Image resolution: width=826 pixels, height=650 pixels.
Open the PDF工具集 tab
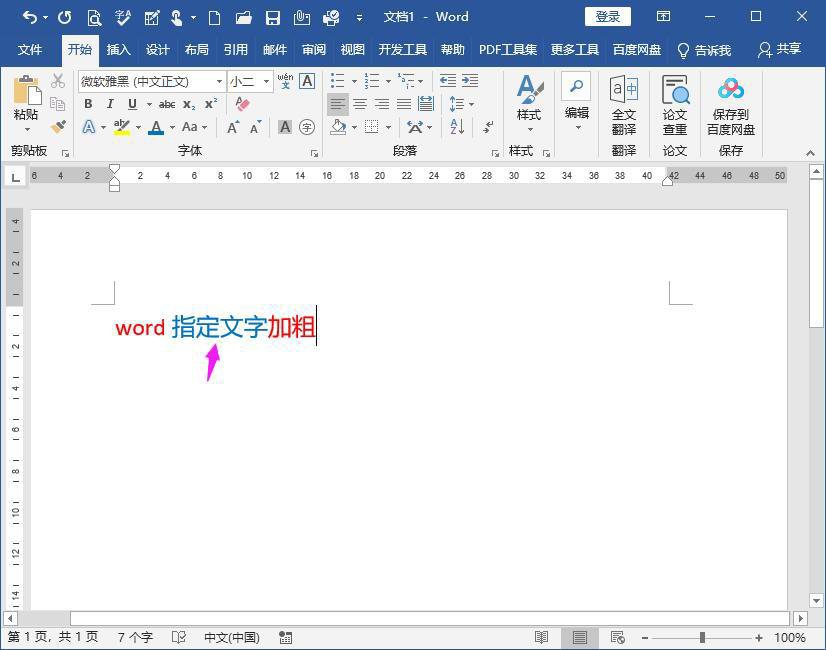click(x=506, y=48)
